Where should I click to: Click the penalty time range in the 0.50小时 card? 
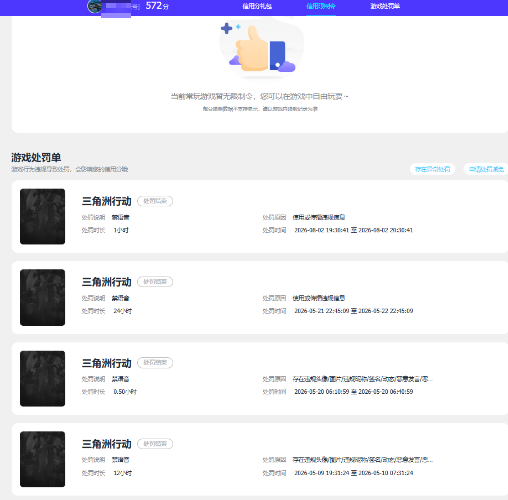click(x=353, y=392)
